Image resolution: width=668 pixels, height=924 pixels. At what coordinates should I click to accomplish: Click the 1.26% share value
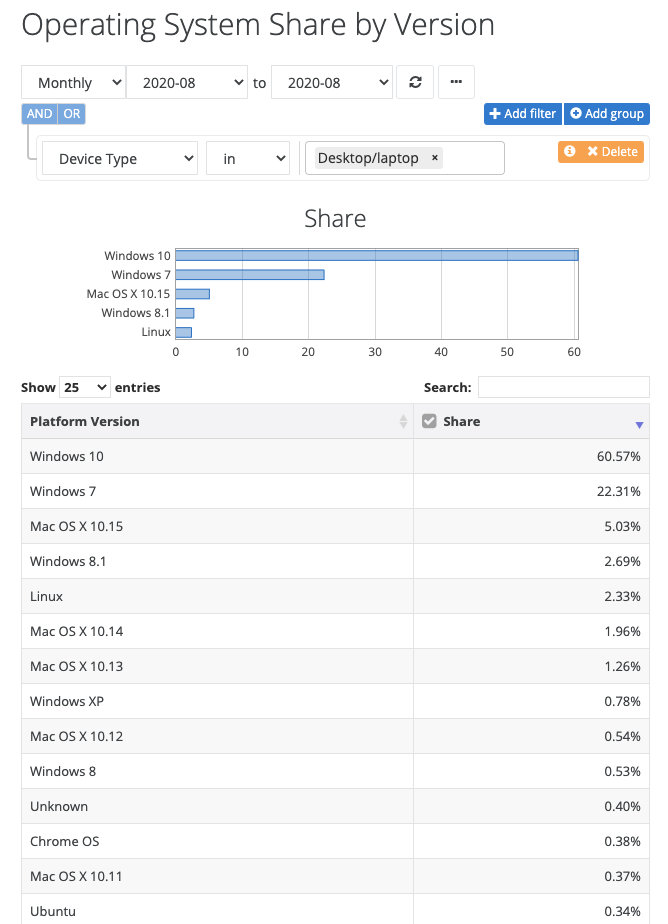[622, 666]
